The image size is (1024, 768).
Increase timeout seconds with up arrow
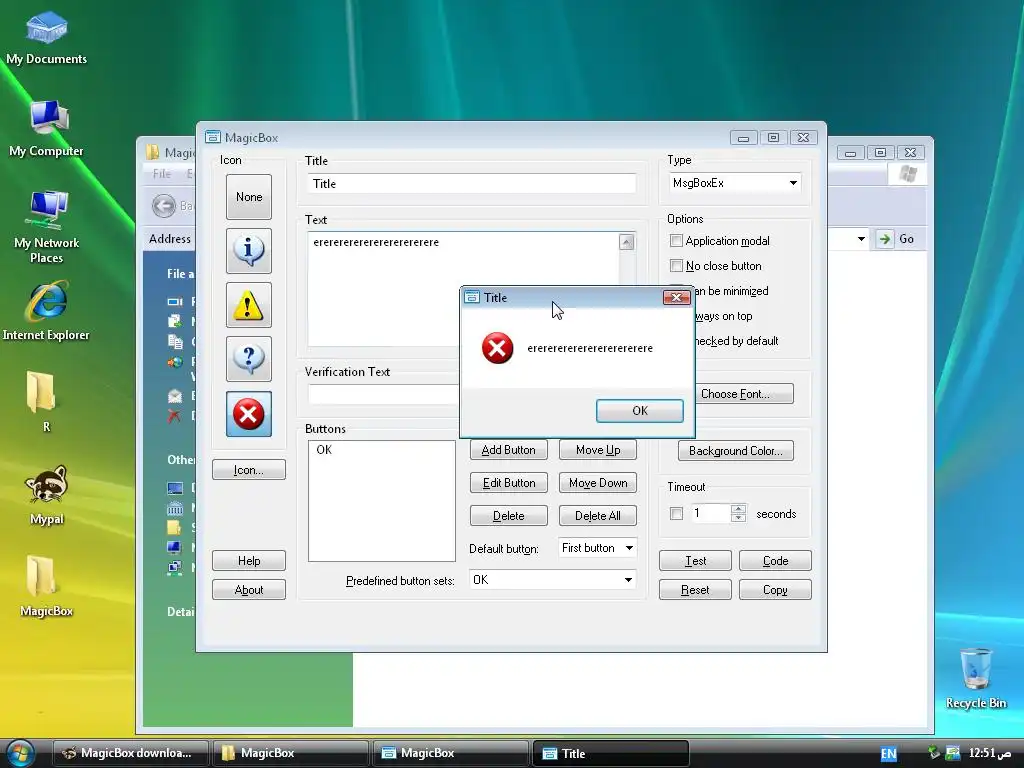tap(738, 509)
